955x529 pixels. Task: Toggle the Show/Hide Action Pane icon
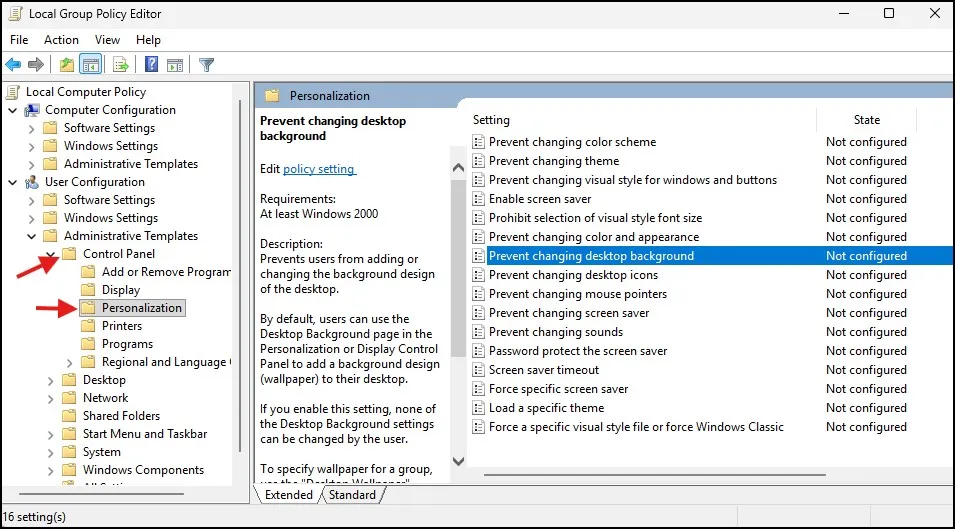point(175,65)
